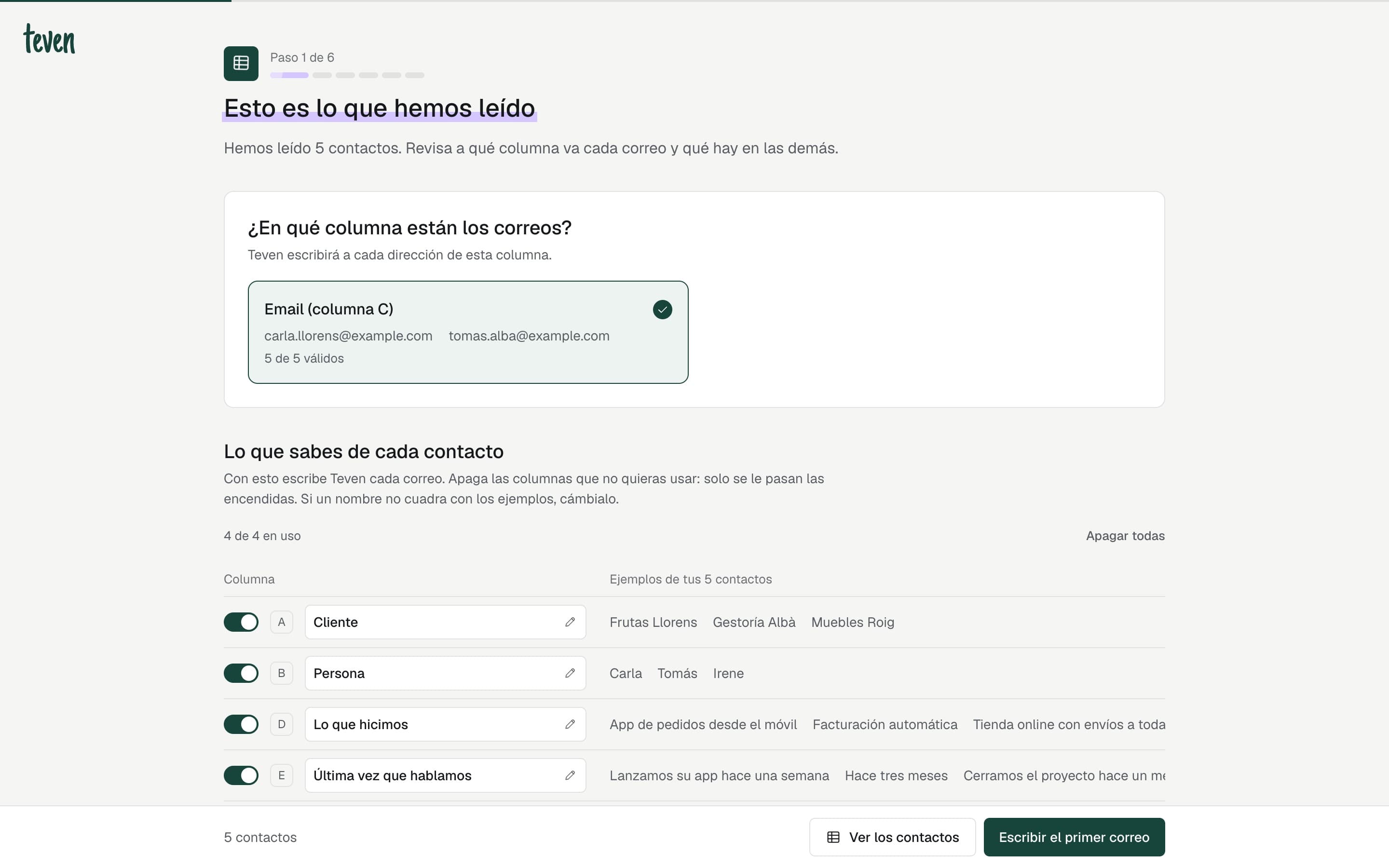Screen dimensions: 1389x868
Task: Edit the Última vez que hablamos name field
Action: pyautogui.click(x=446, y=775)
